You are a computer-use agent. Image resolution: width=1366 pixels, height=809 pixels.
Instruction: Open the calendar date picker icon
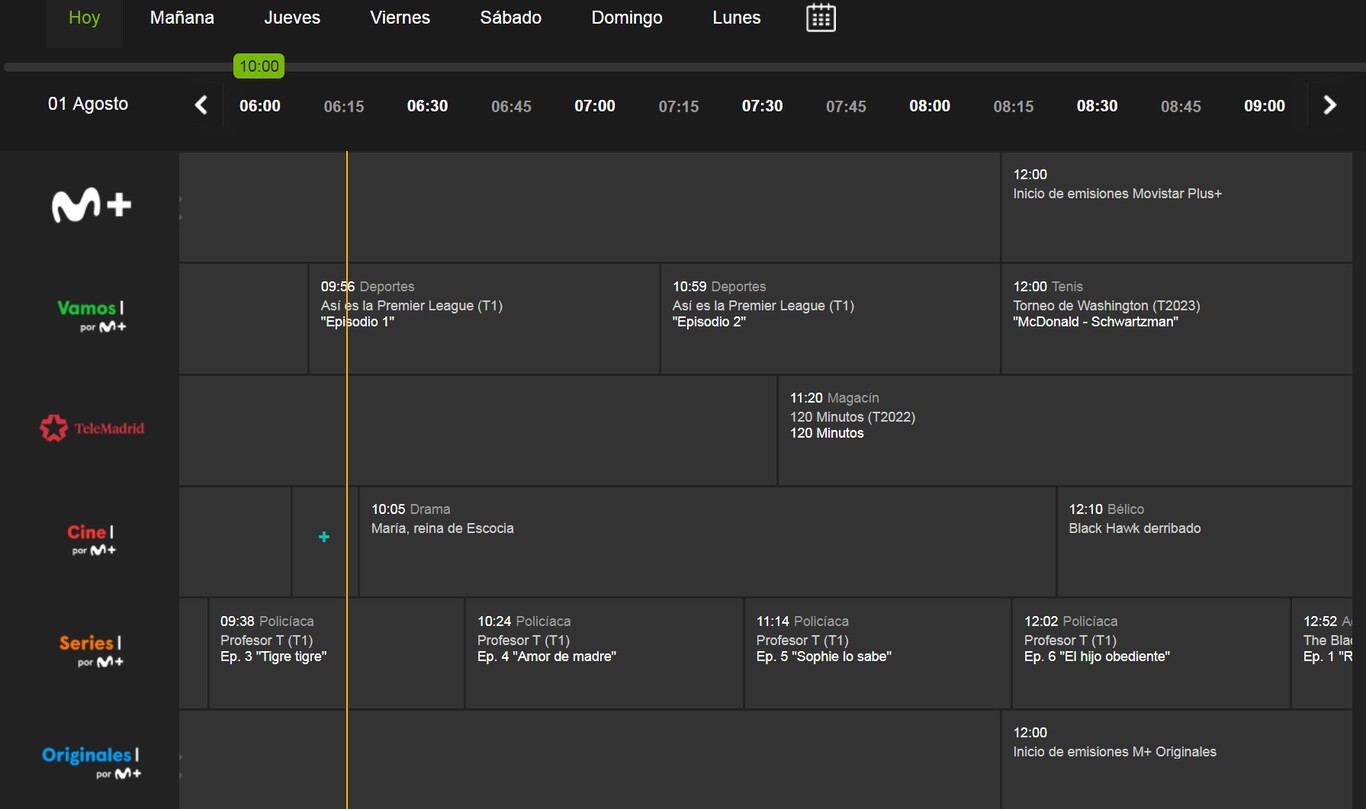point(821,18)
